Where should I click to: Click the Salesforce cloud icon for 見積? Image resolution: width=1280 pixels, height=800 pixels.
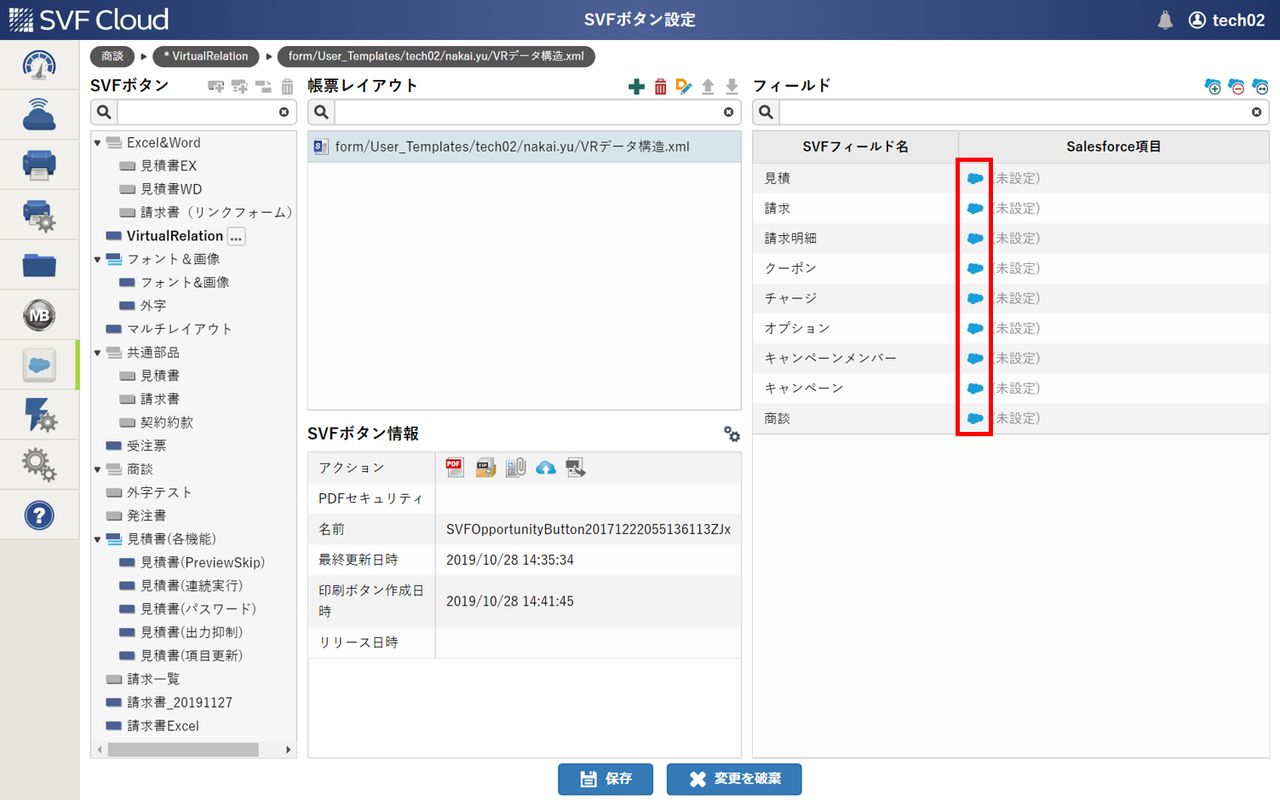coord(975,178)
